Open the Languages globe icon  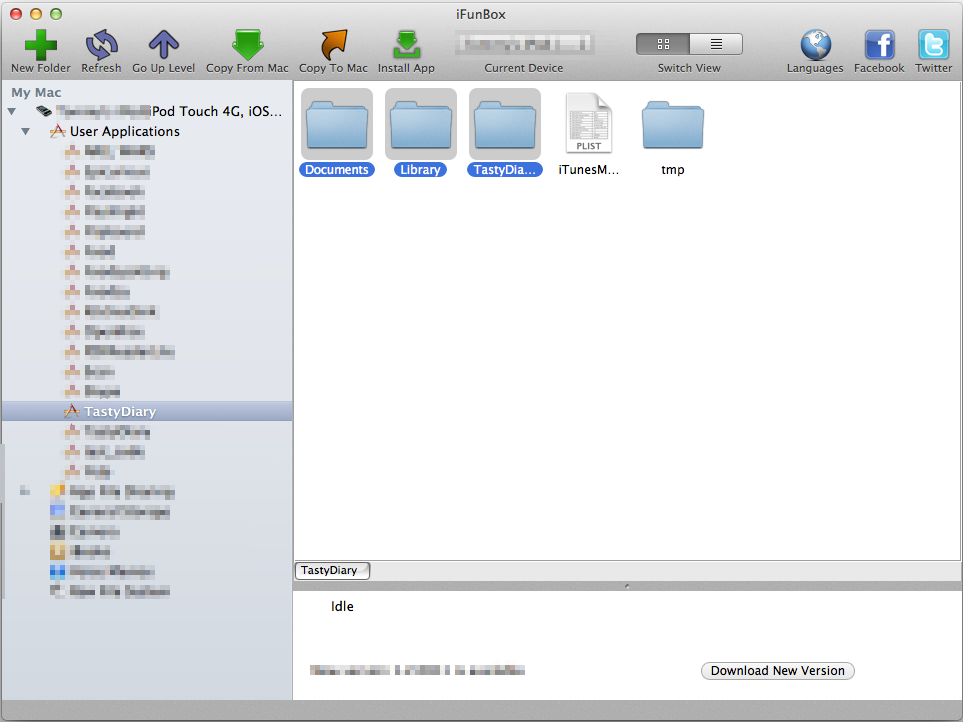click(x=815, y=46)
